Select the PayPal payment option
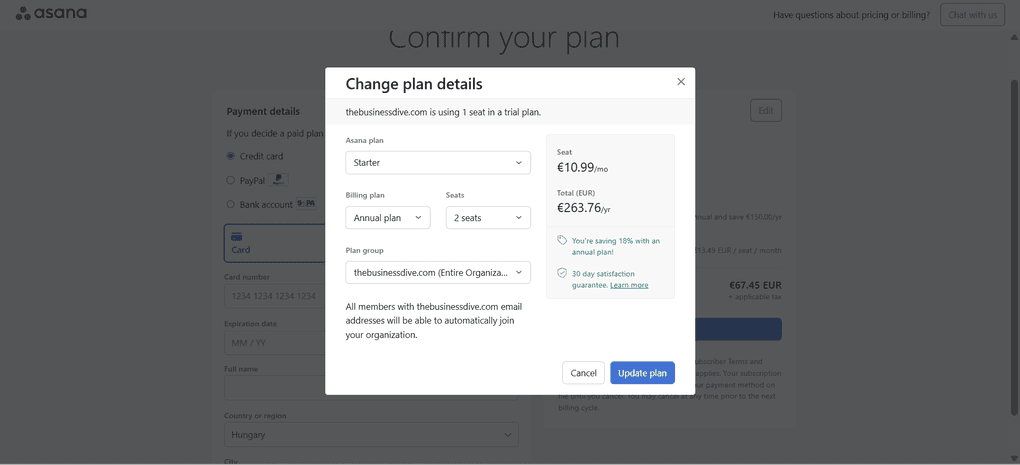Viewport: 1020px width, 465px height. [x=231, y=180]
